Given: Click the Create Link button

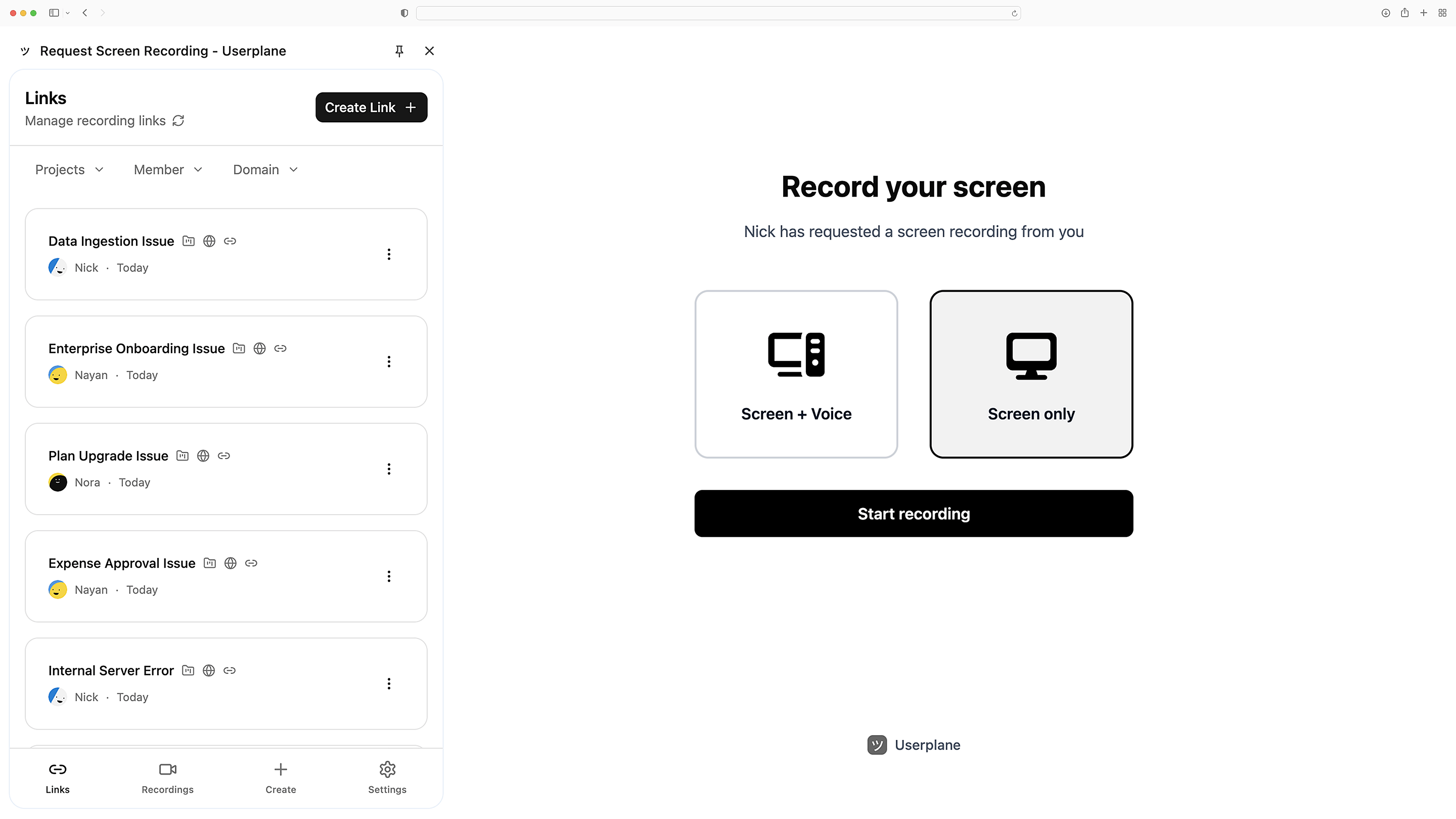Looking at the screenshot, I should (x=371, y=107).
